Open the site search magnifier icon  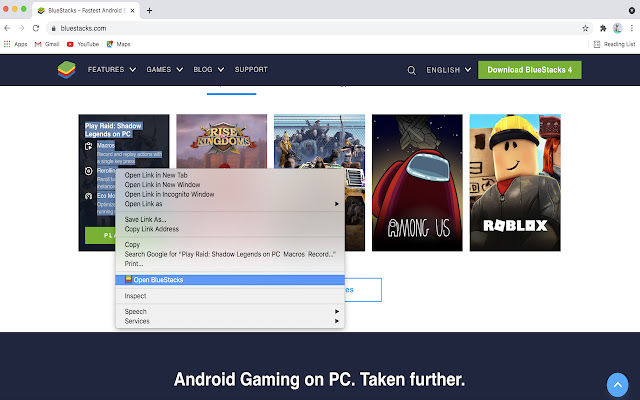tap(411, 70)
